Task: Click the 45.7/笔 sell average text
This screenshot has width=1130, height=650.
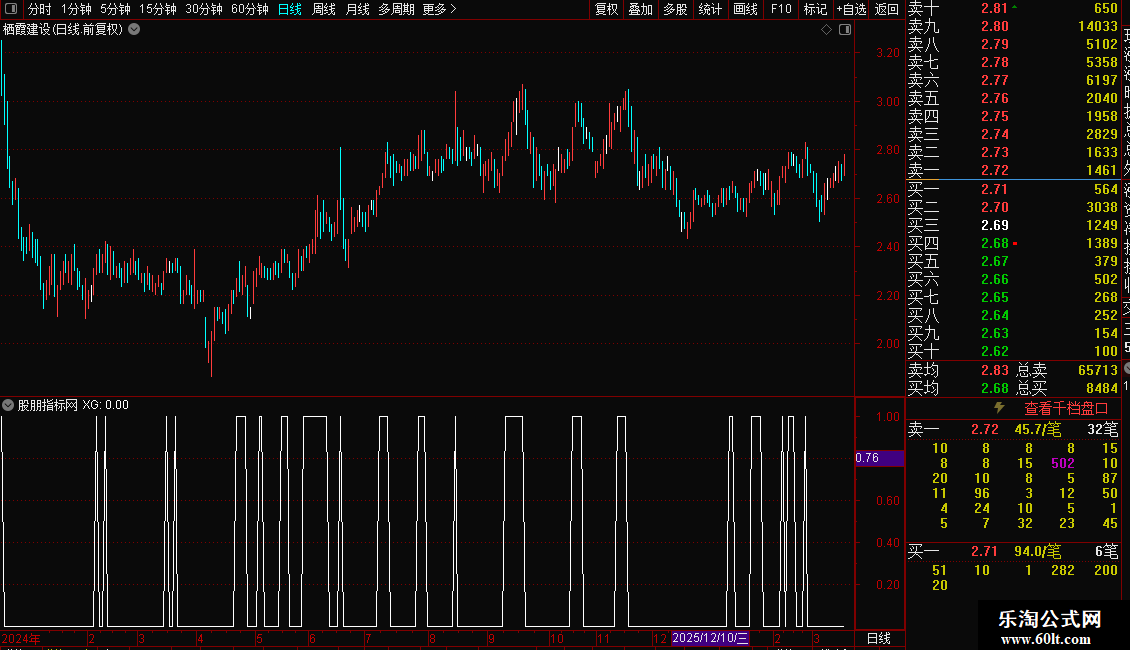Action: (x=1038, y=429)
